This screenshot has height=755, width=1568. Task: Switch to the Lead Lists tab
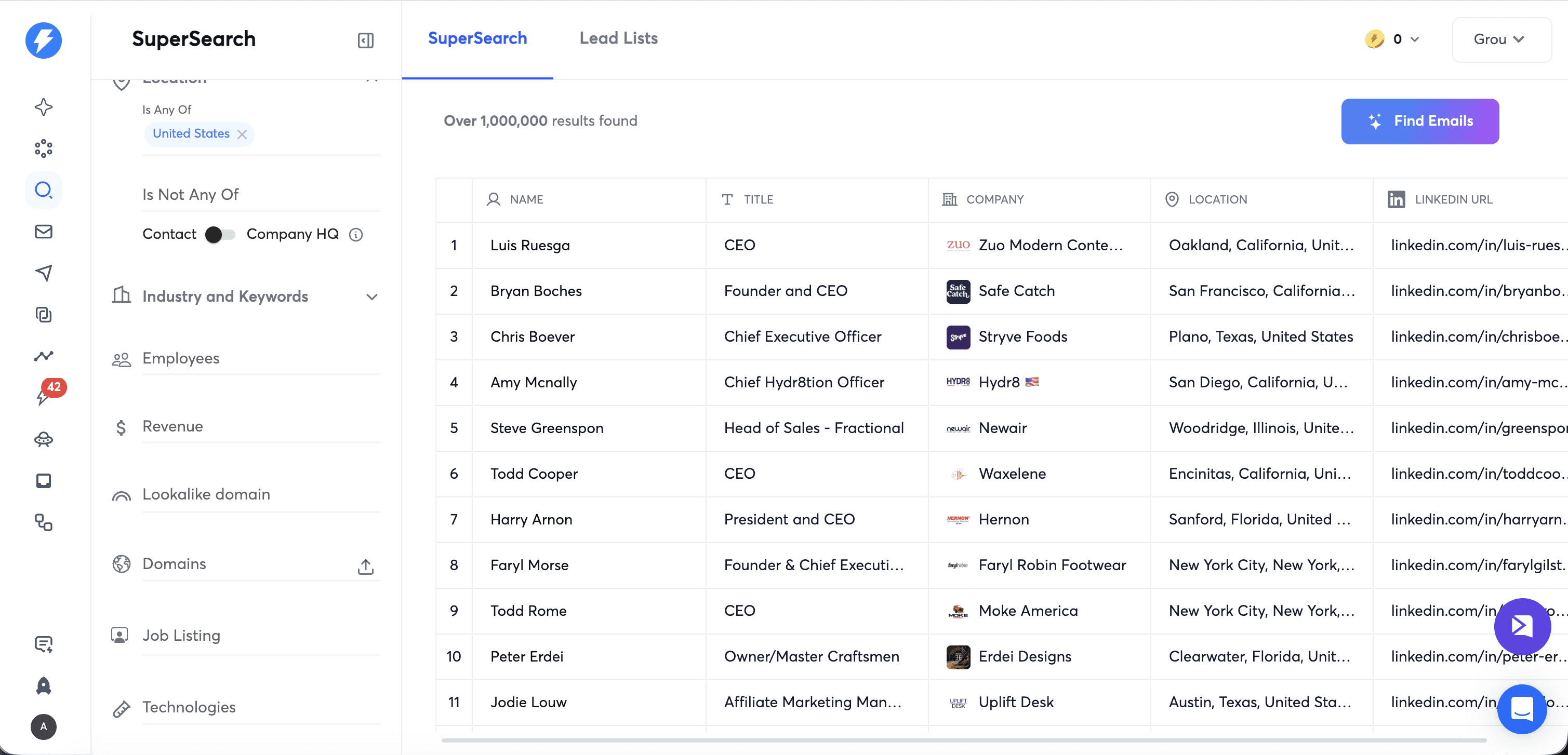click(618, 38)
